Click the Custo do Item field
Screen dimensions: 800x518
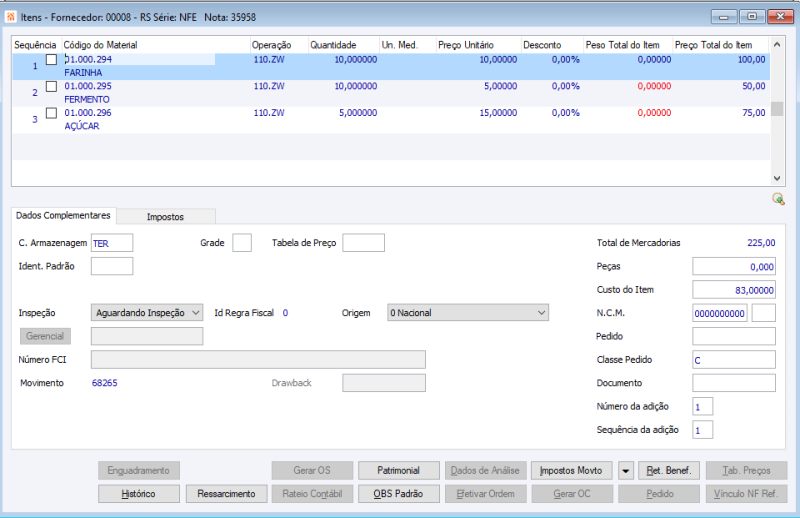coord(733,289)
